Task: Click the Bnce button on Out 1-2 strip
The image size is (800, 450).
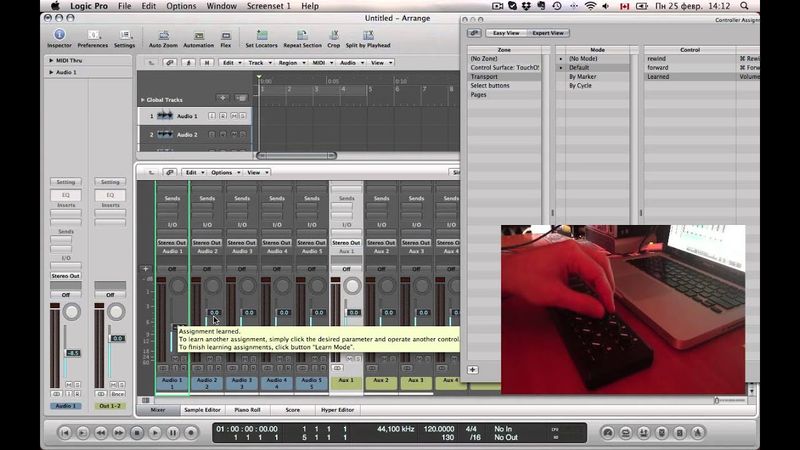Action: (x=118, y=394)
